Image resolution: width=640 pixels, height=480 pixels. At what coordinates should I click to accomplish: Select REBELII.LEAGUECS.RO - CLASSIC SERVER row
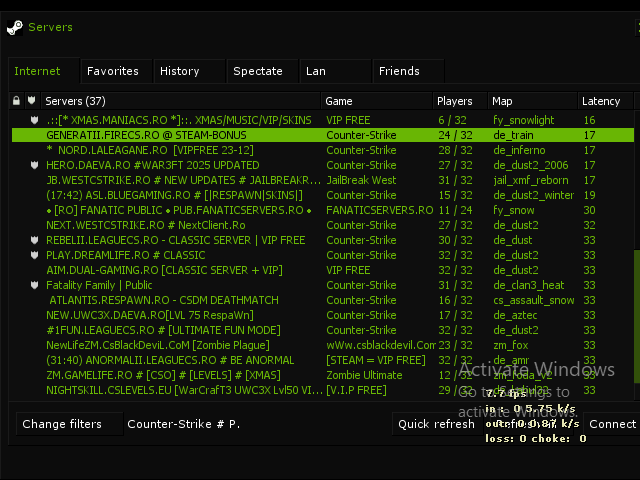[x=322, y=240]
